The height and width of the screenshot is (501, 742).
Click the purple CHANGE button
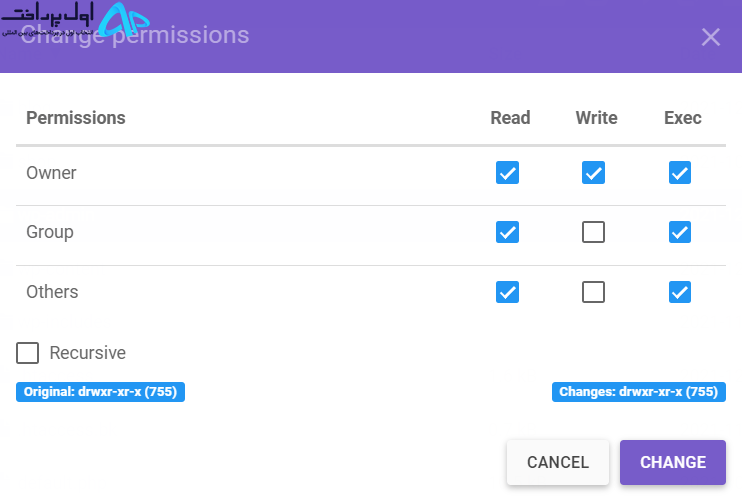[673, 462]
